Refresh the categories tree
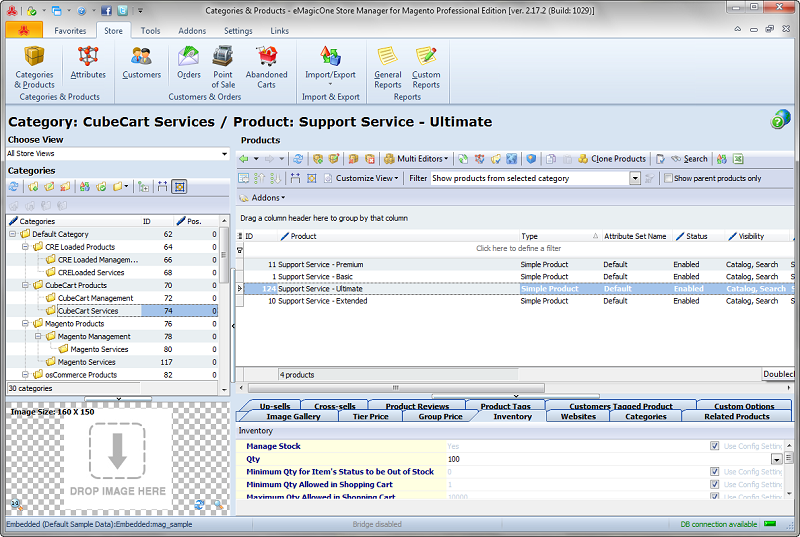The image size is (800, 537). pos(14,187)
